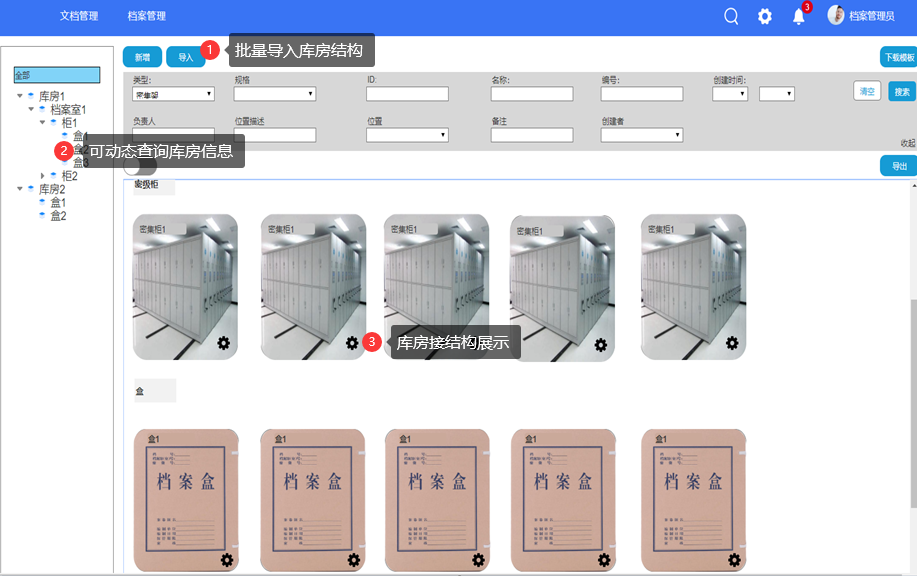
Task: Open settings gear in top bar
Action: tap(765, 16)
